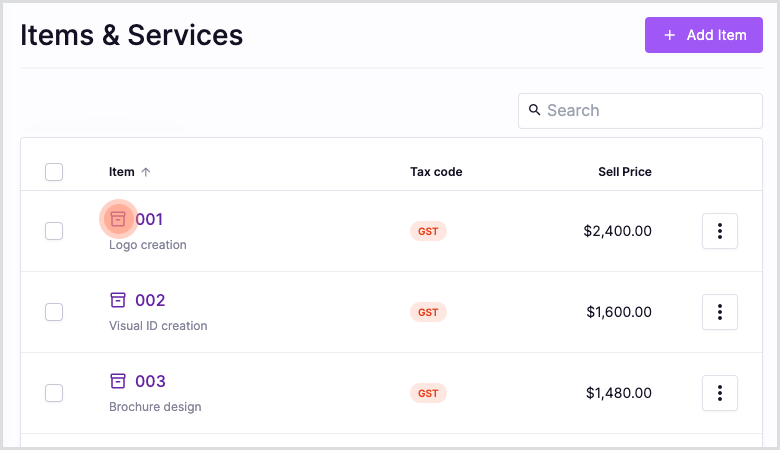The image size is (780, 450).
Task: Click the magnifier icon in Search box
Action: point(535,110)
